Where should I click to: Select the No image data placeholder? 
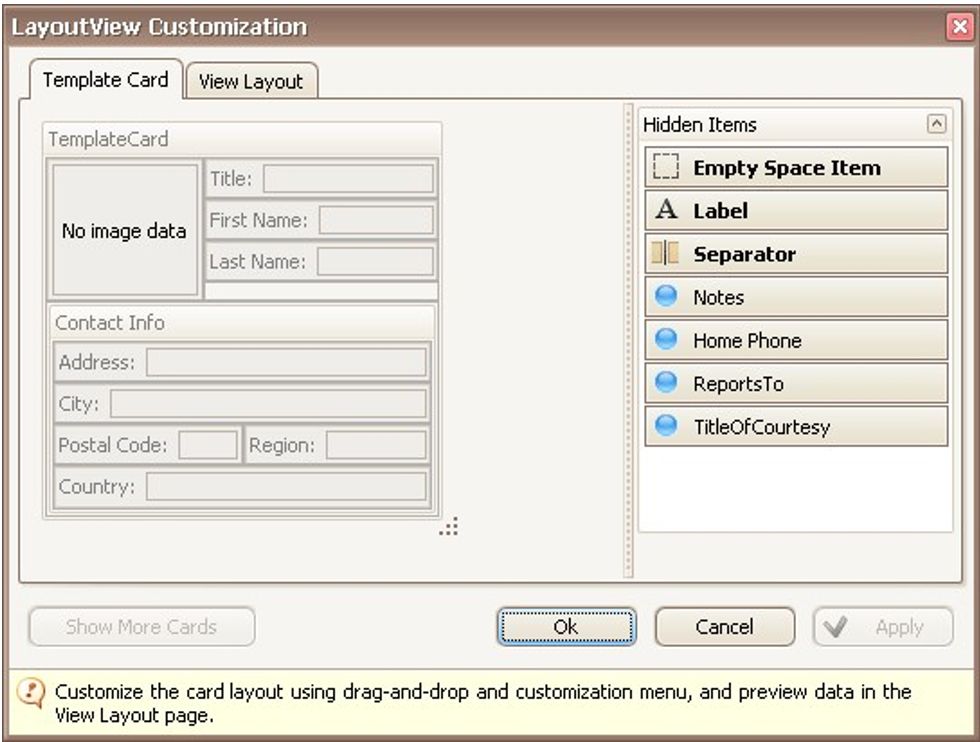point(124,228)
